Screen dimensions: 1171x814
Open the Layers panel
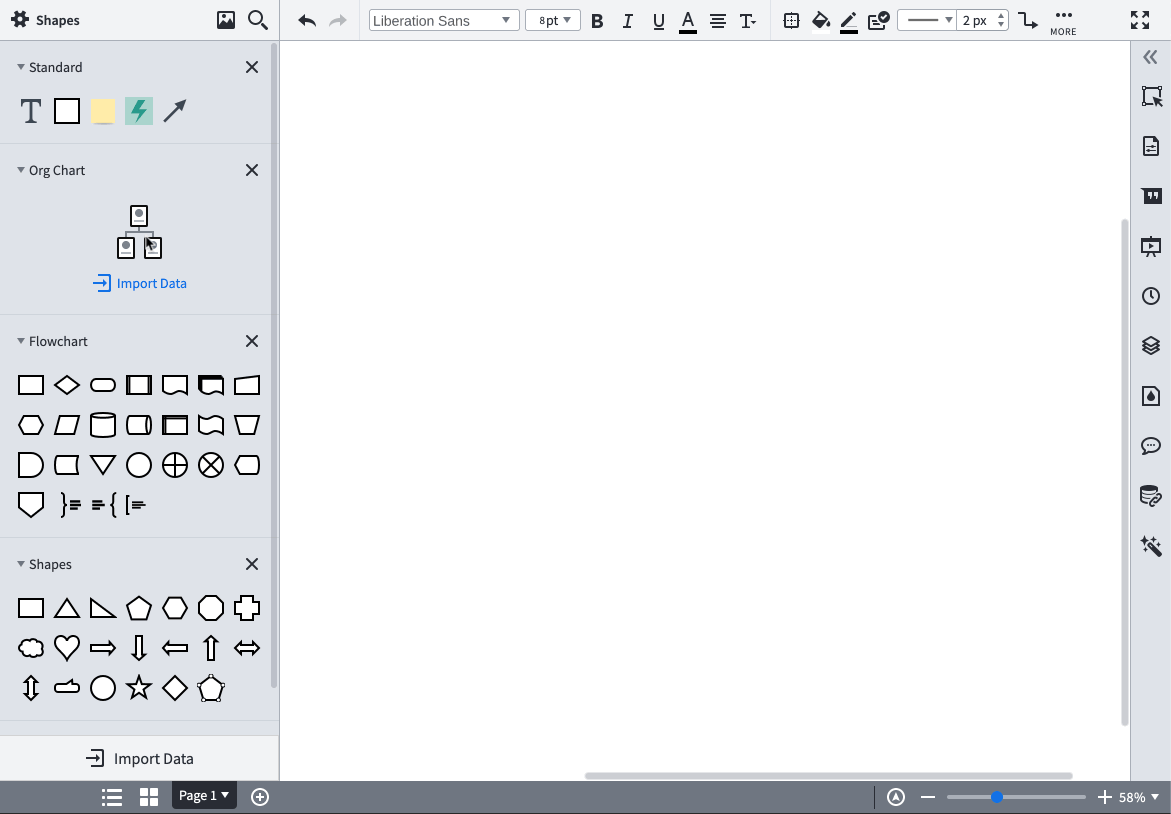pos(1150,345)
